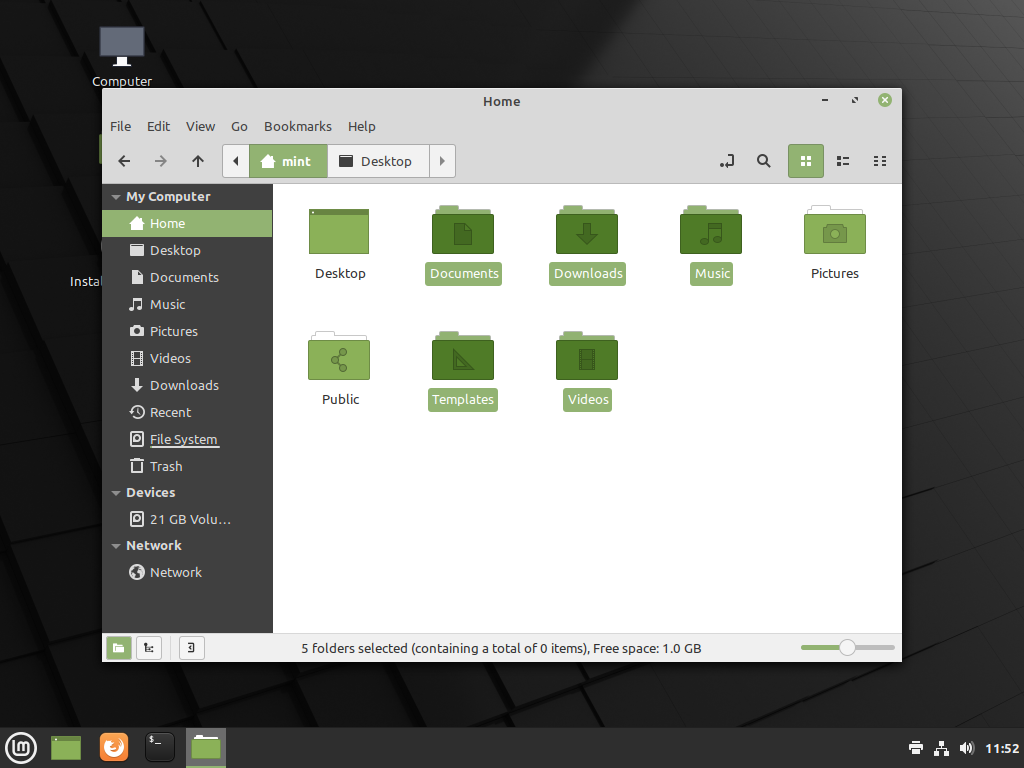The height and width of the screenshot is (768, 1024).
Task: Toggle the location entry path button
Action: pyautogui.click(x=727, y=161)
